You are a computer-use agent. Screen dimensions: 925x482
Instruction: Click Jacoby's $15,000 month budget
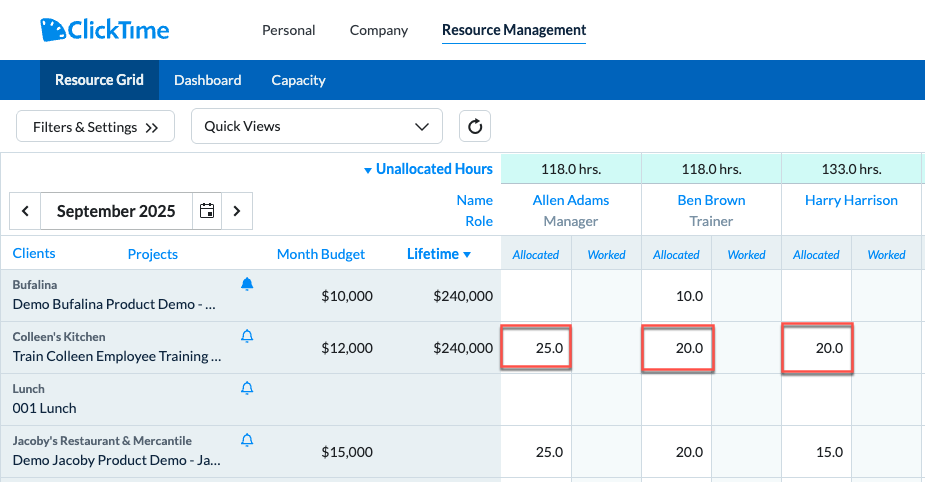[x=347, y=452]
